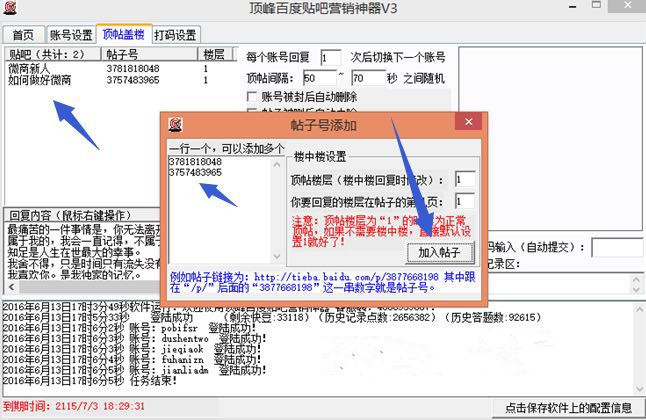Open the 账号设置 tab
Viewport: 646px width, 420px height.
(71, 35)
